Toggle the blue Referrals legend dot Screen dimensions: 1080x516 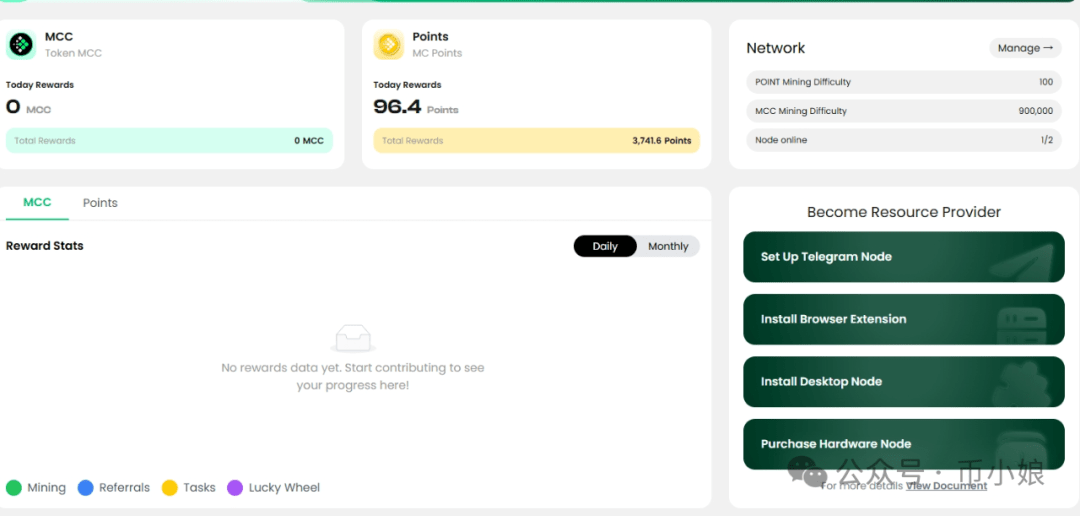click(85, 488)
